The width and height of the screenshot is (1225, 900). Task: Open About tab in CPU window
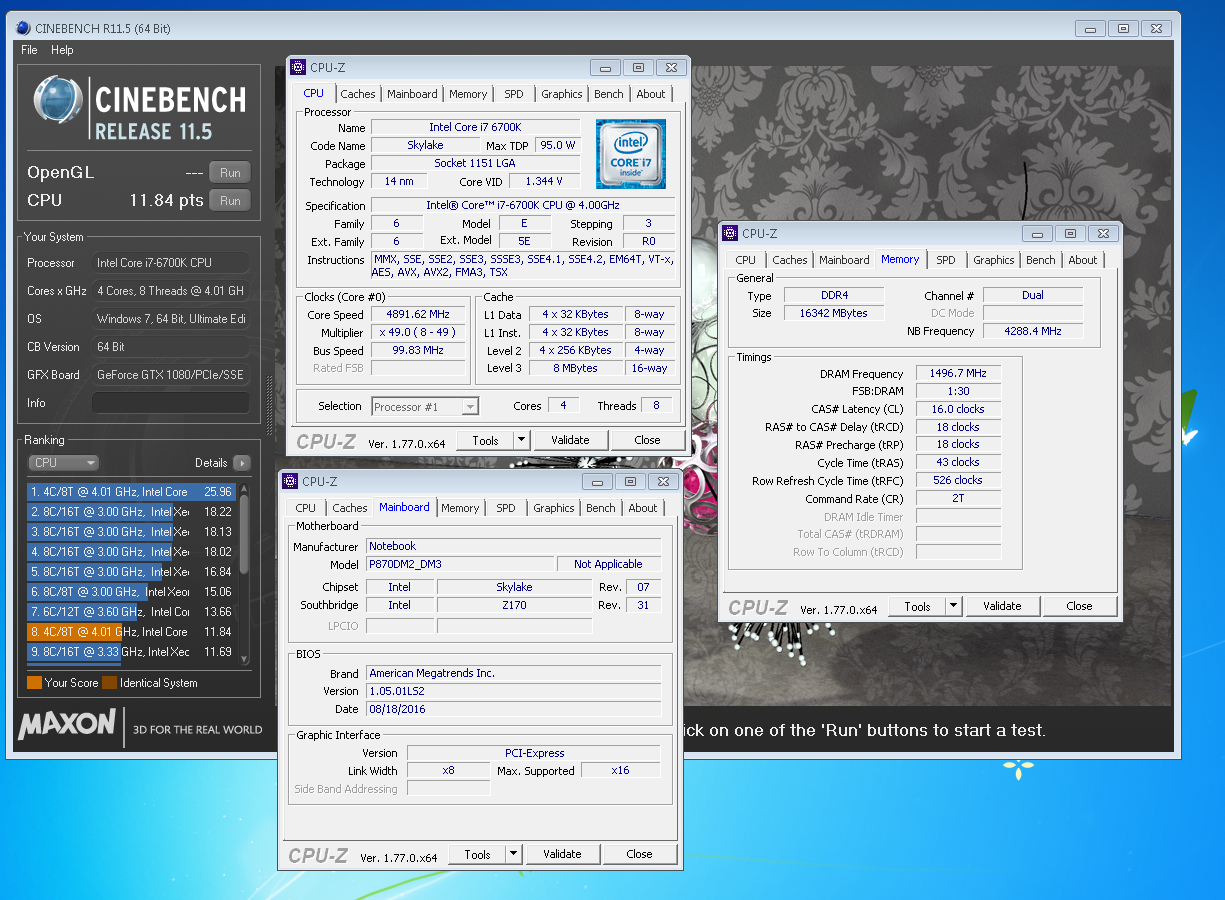[x=651, y=94]
